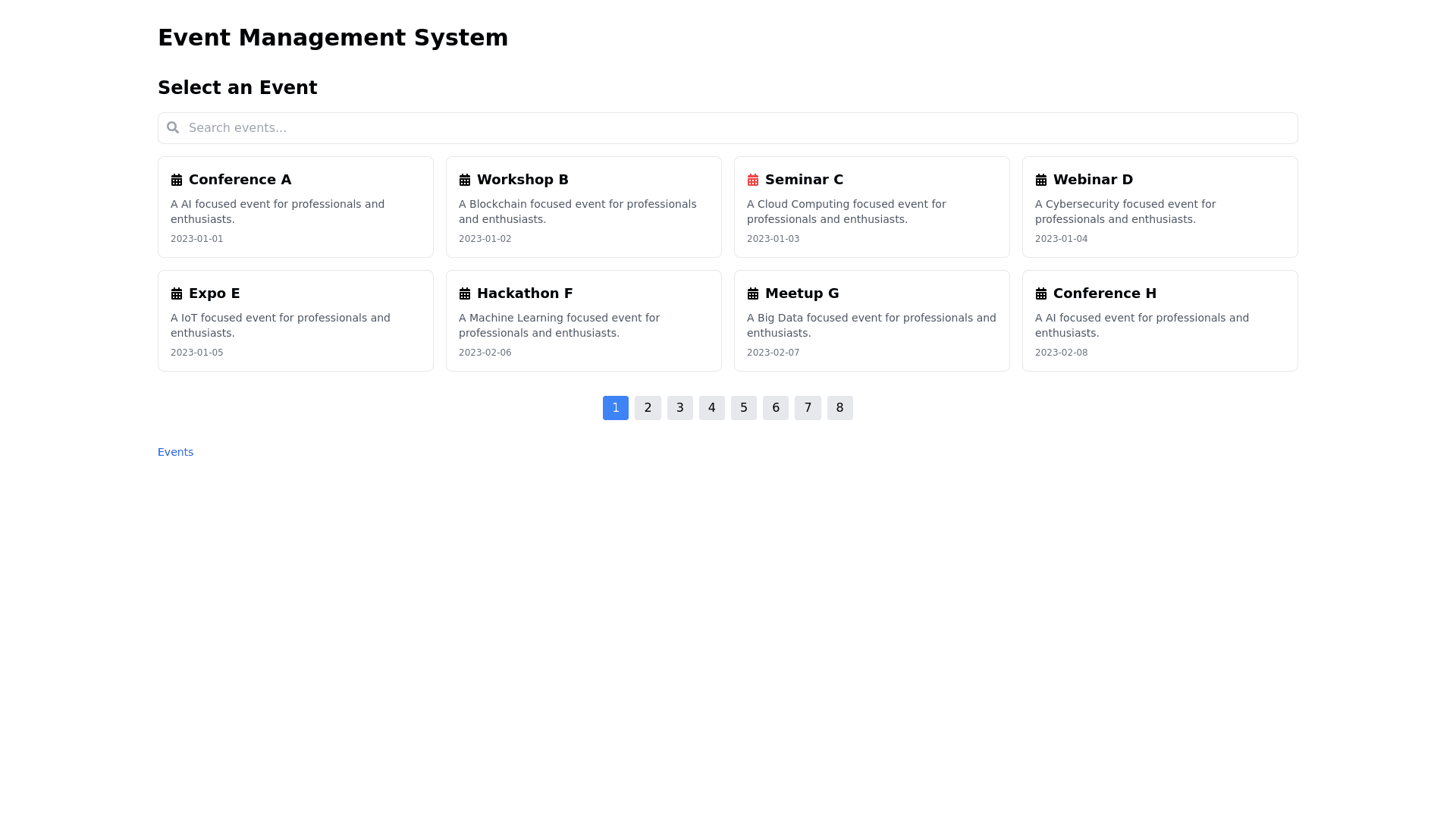This screenshot has width=1456, height=819.
Task: Select the Hackathon F card description
Action: [x=560, y=325]
